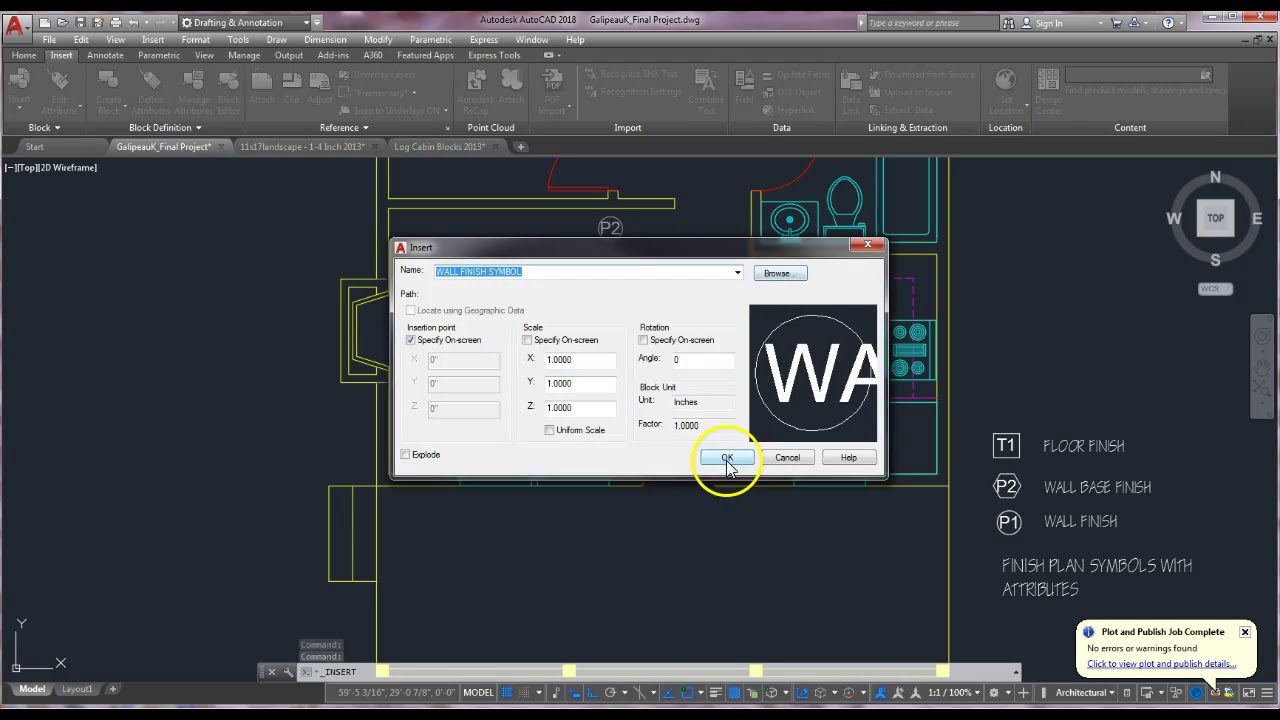Click the Help question mark icon
The image size is (1280, 720).
(x=1168, y=22)
